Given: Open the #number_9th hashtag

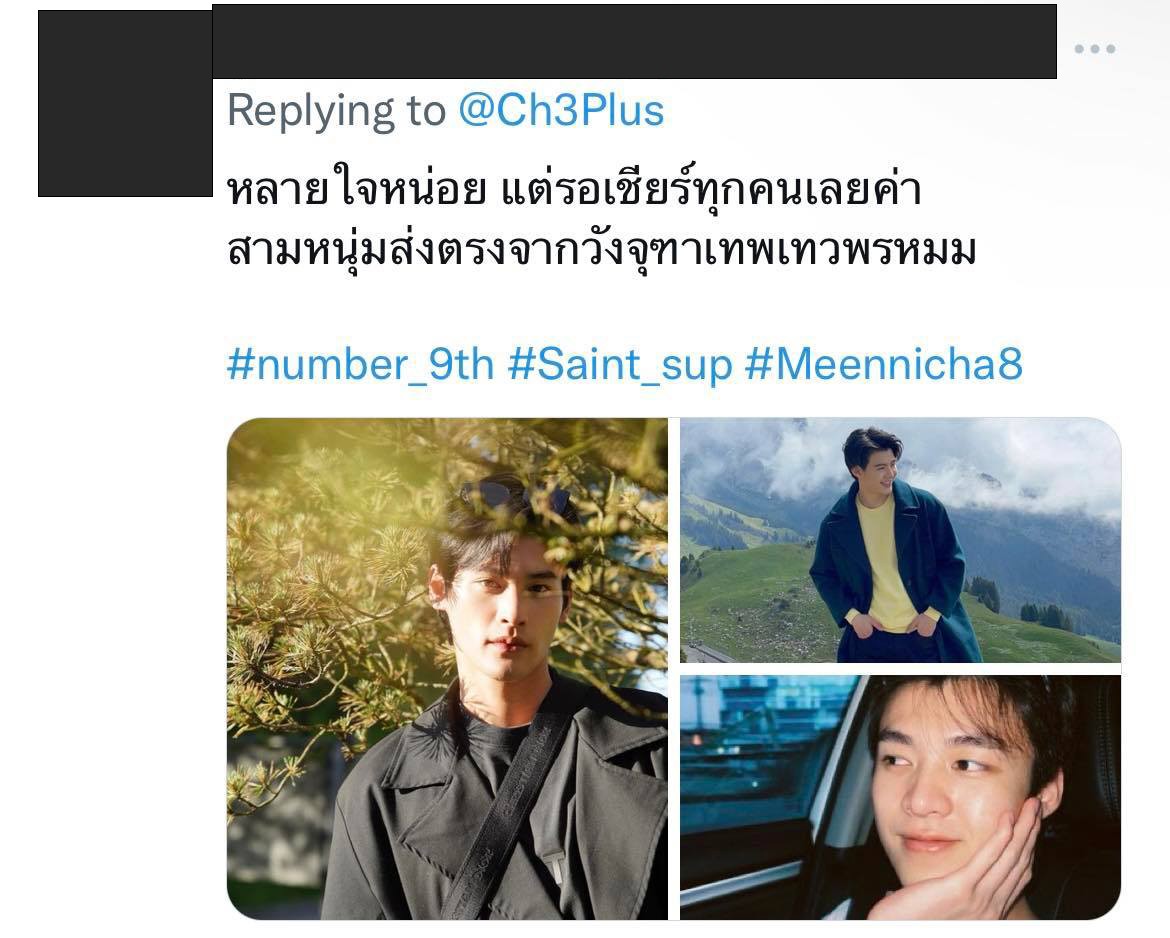Looking at the screenshot, I should click(360, 365).
